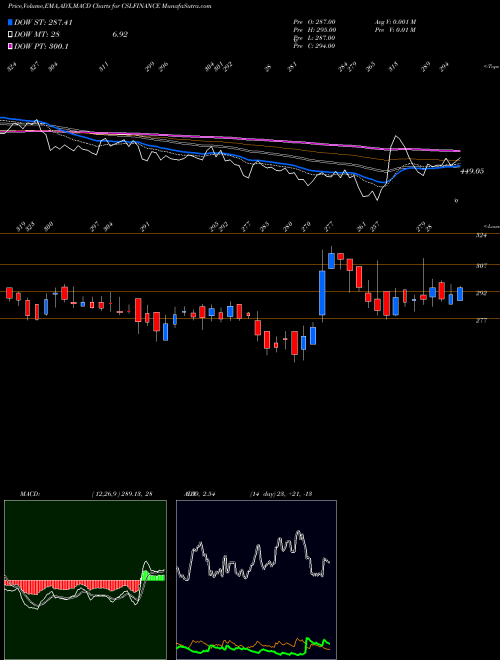The image size is (500, 660).
Task: Click the 'Pre C: 294.00' value
Action: 314,46
